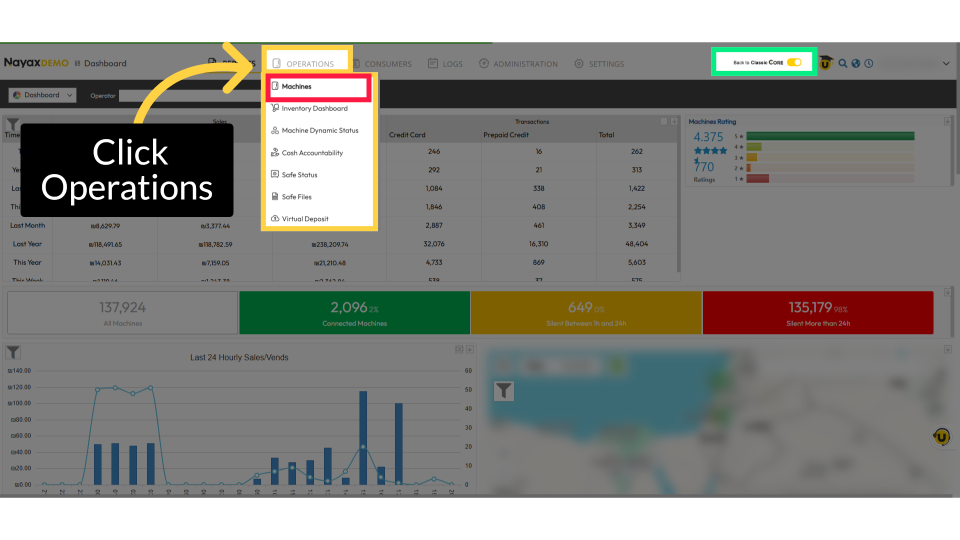
Task: Open Nayax University graduation cap icon
Action: [826, 63]
